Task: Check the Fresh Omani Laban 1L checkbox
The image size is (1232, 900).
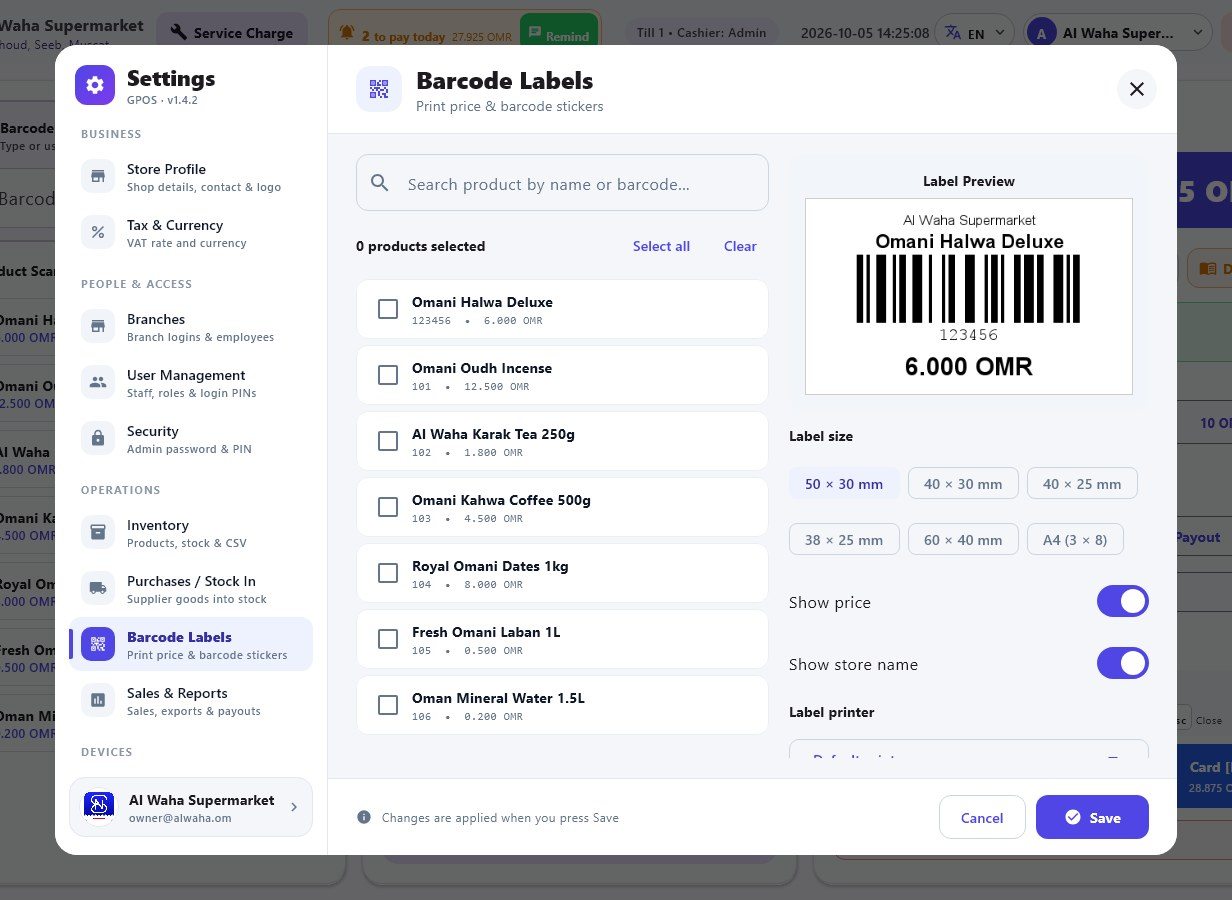Action: (388, 639)
